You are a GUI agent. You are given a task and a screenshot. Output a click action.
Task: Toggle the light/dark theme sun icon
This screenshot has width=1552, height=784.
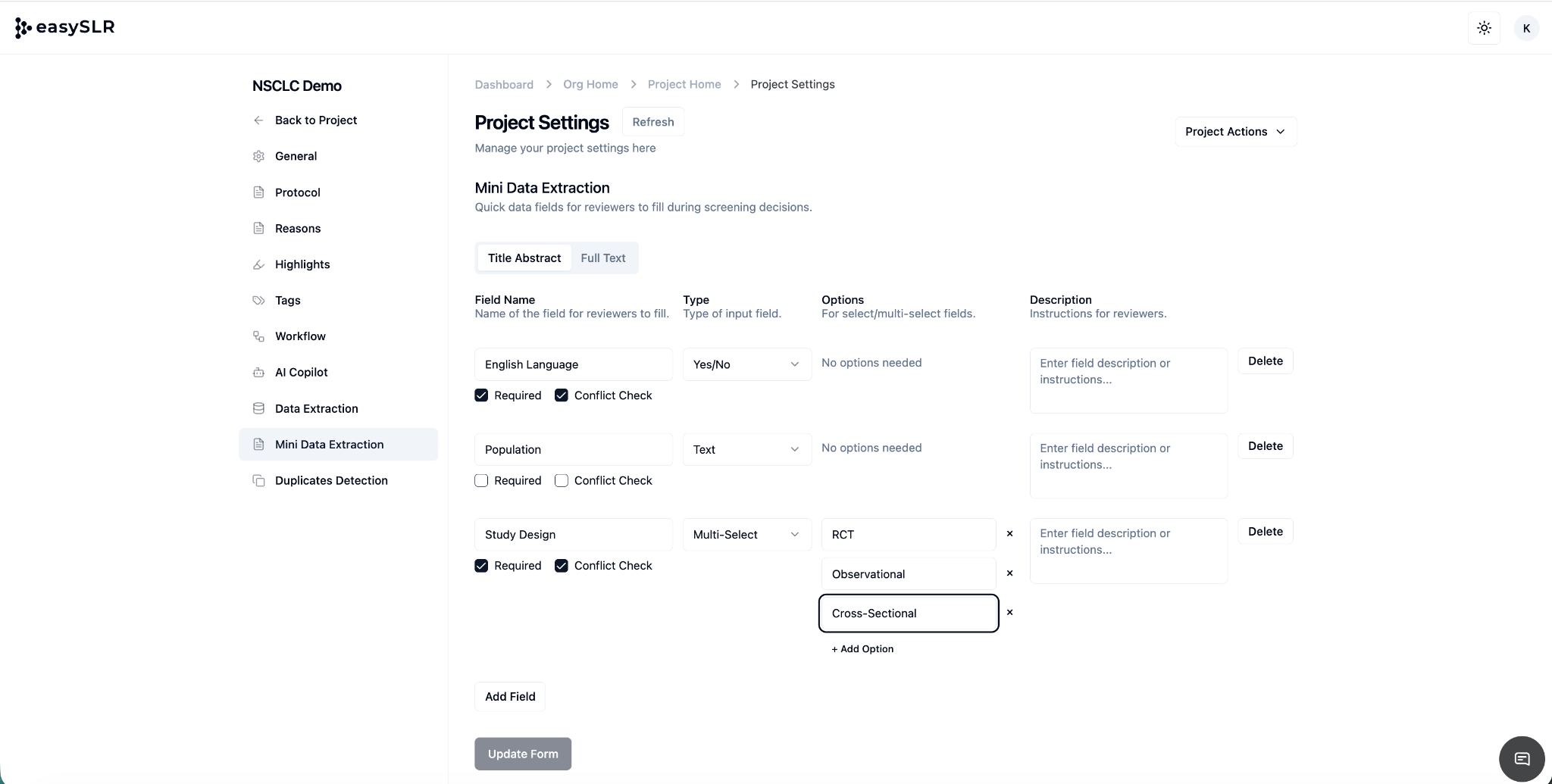point(1484,28)
